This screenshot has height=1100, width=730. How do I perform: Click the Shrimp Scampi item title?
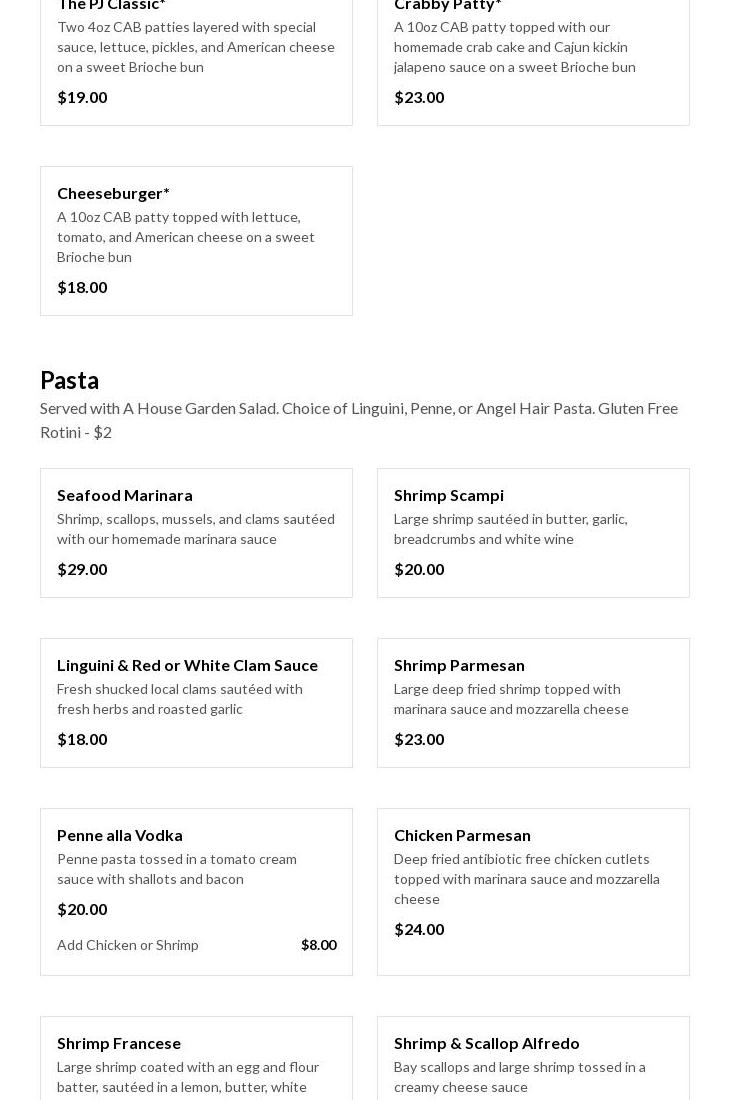click(x=449, y=495)
